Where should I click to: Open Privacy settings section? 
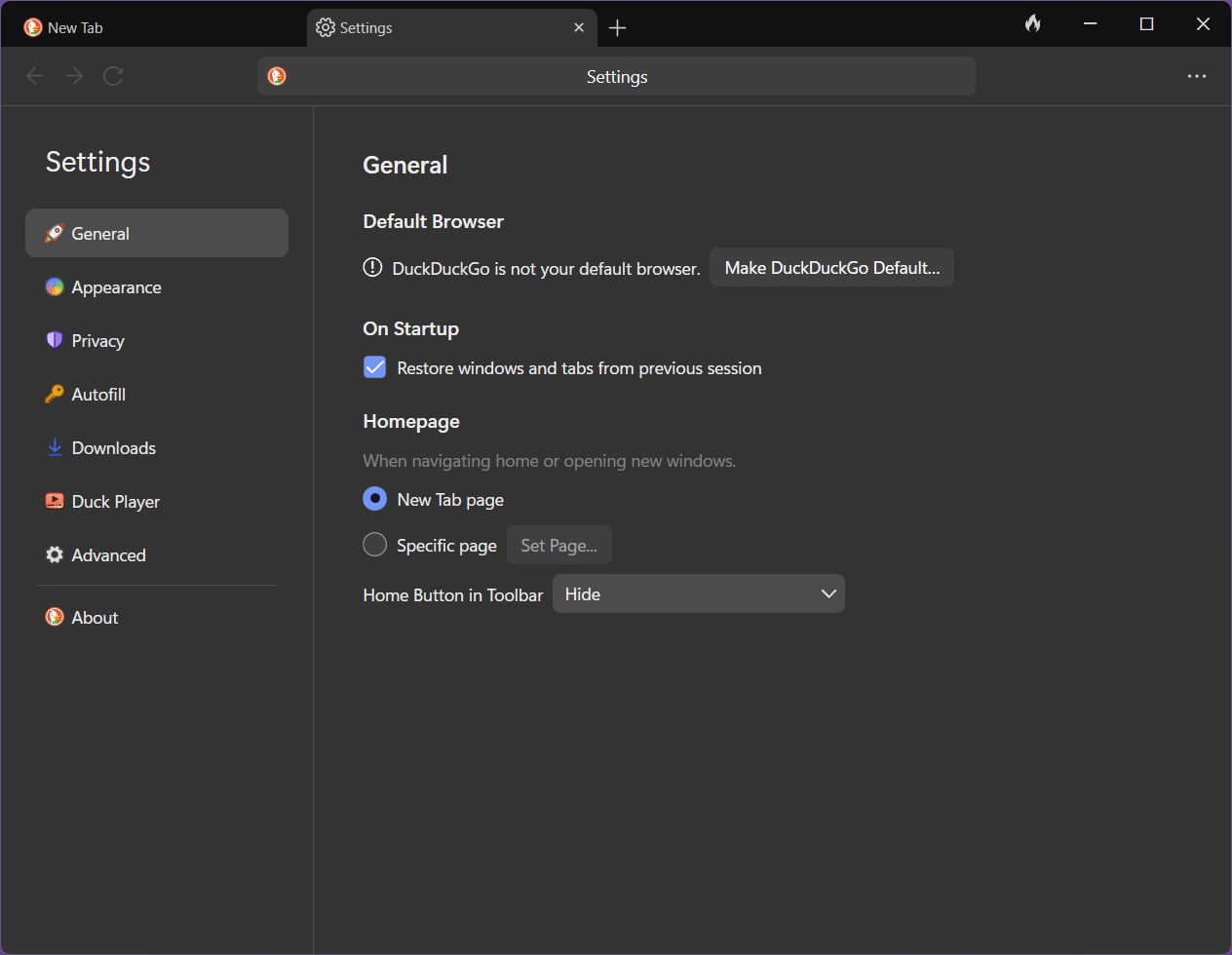pos(157,340)
